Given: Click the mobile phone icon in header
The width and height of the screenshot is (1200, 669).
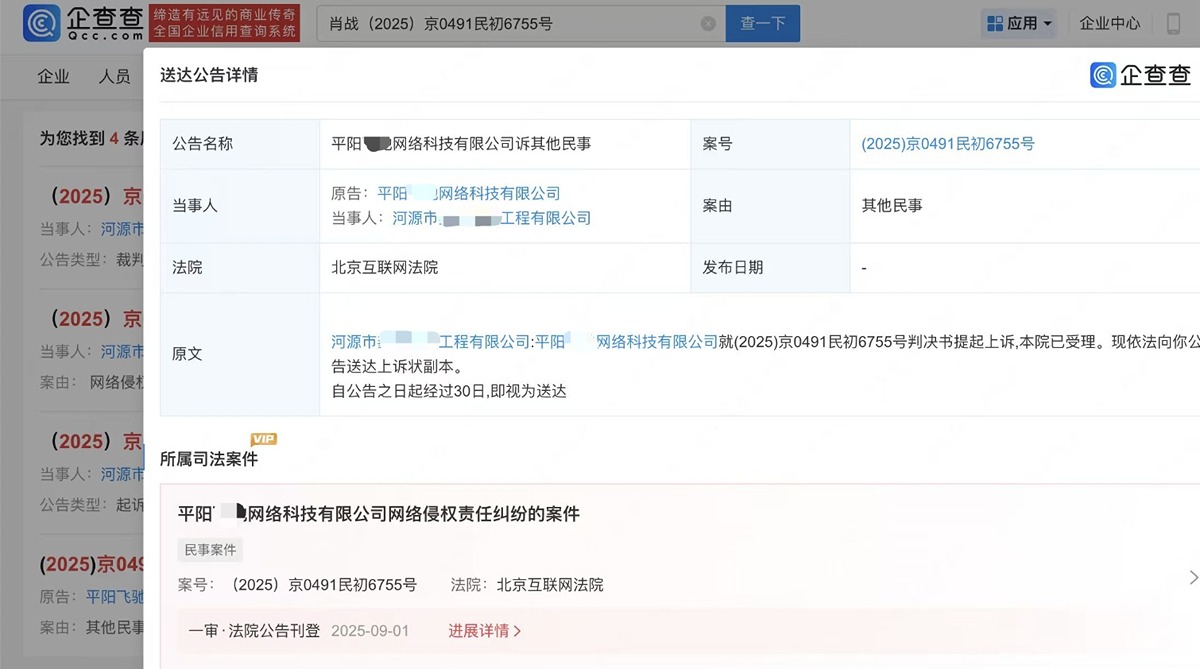Looking at the screenshot, I should [x=1173, y=23].
